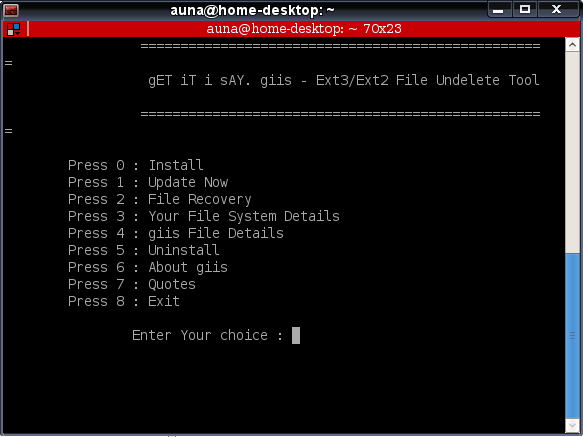Click 'Press 6 : About giis' line
Screen dimensions: 583x437
[x=148, y=267]
